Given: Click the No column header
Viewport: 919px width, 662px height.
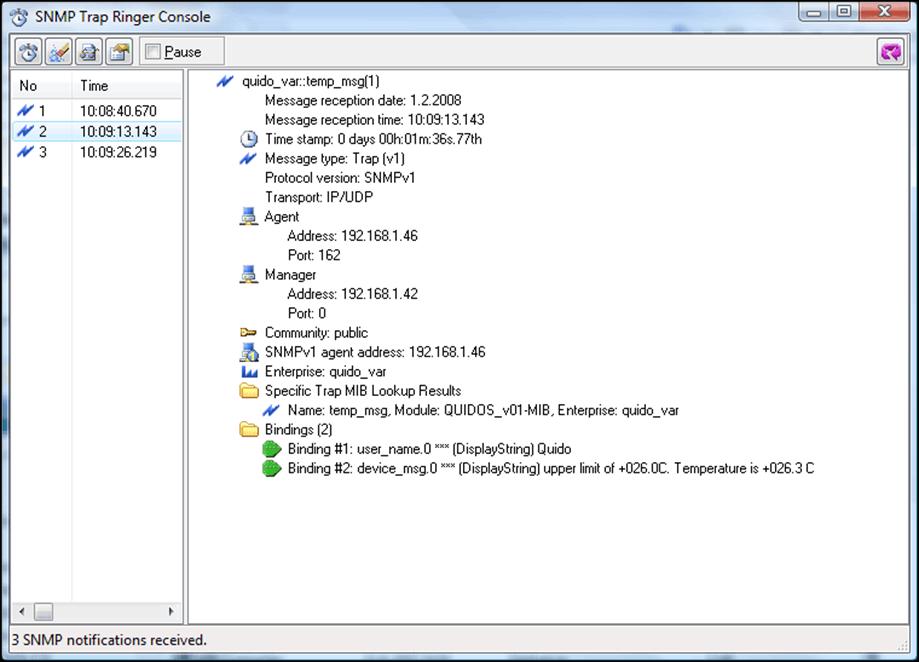Looking at the screenshot, I should (42, 86).
